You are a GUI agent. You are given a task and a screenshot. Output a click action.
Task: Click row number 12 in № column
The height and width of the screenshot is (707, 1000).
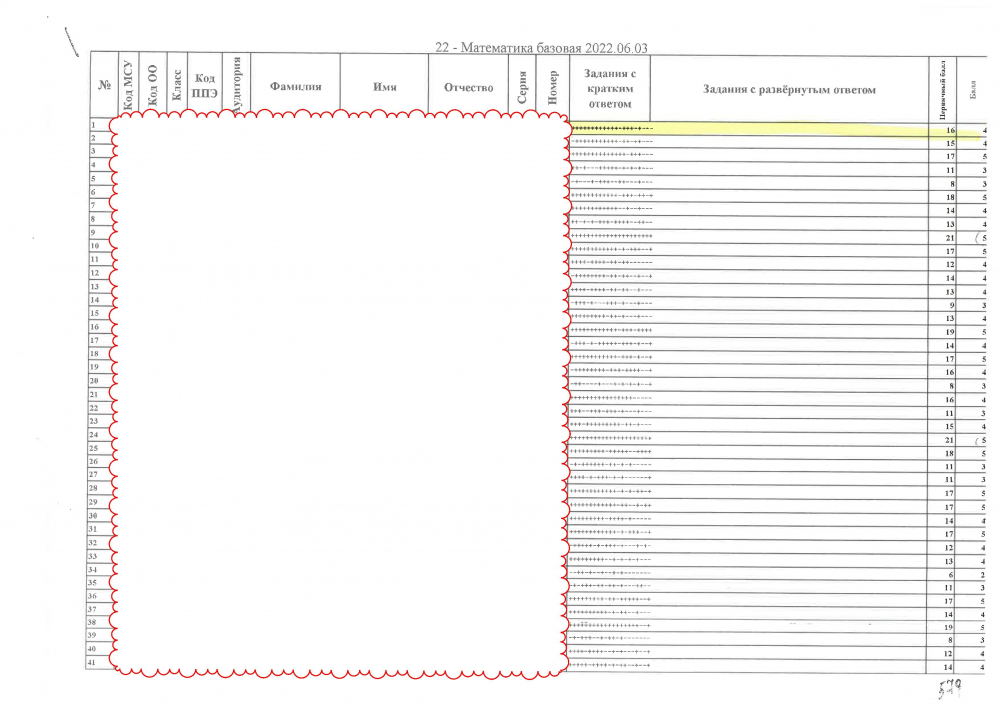point(94,273)
